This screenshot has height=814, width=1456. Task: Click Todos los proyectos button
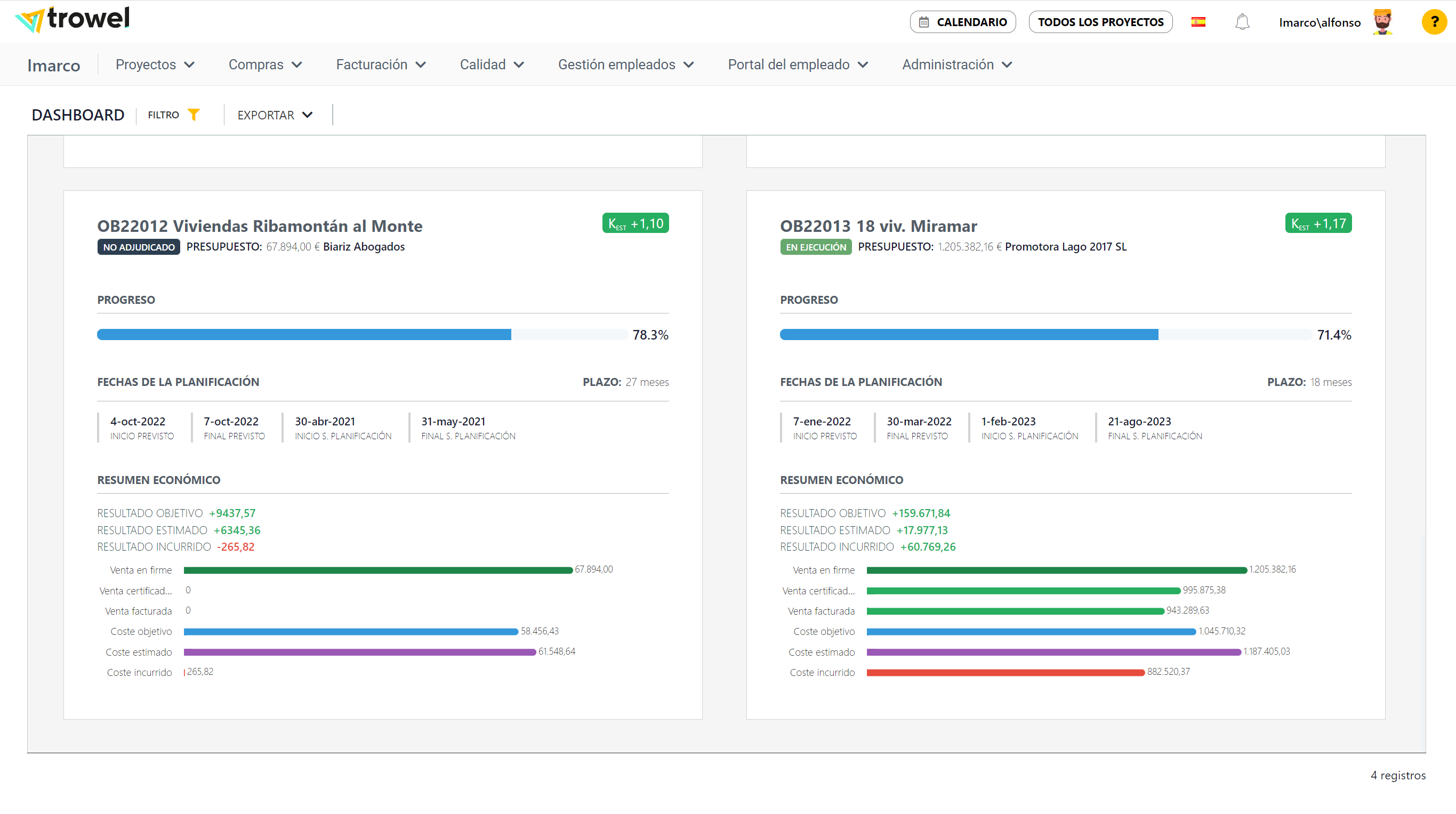[x=1100, y=22]
